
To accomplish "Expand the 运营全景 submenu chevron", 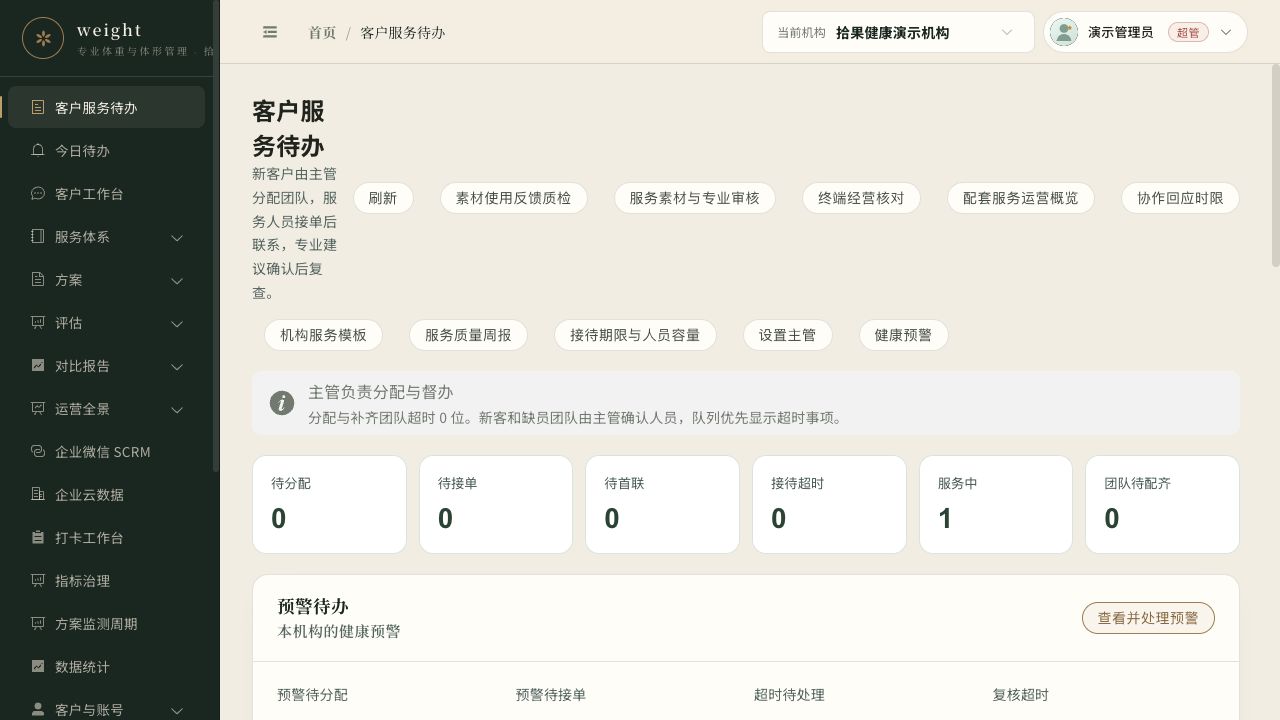I will pyautogui.click(x=177, y=409).
